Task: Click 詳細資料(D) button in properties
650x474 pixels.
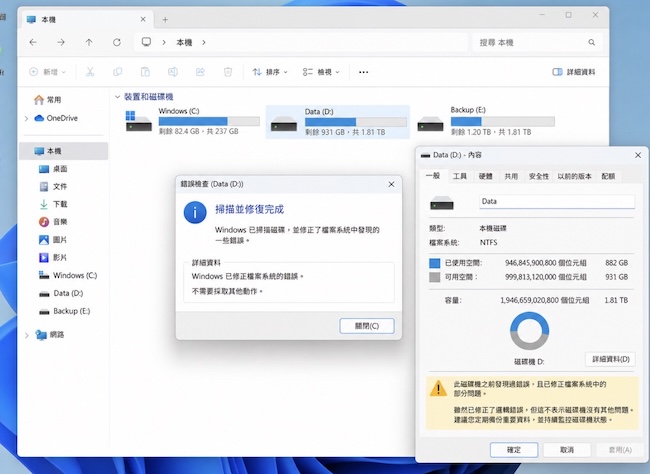Action: [611, 359]
